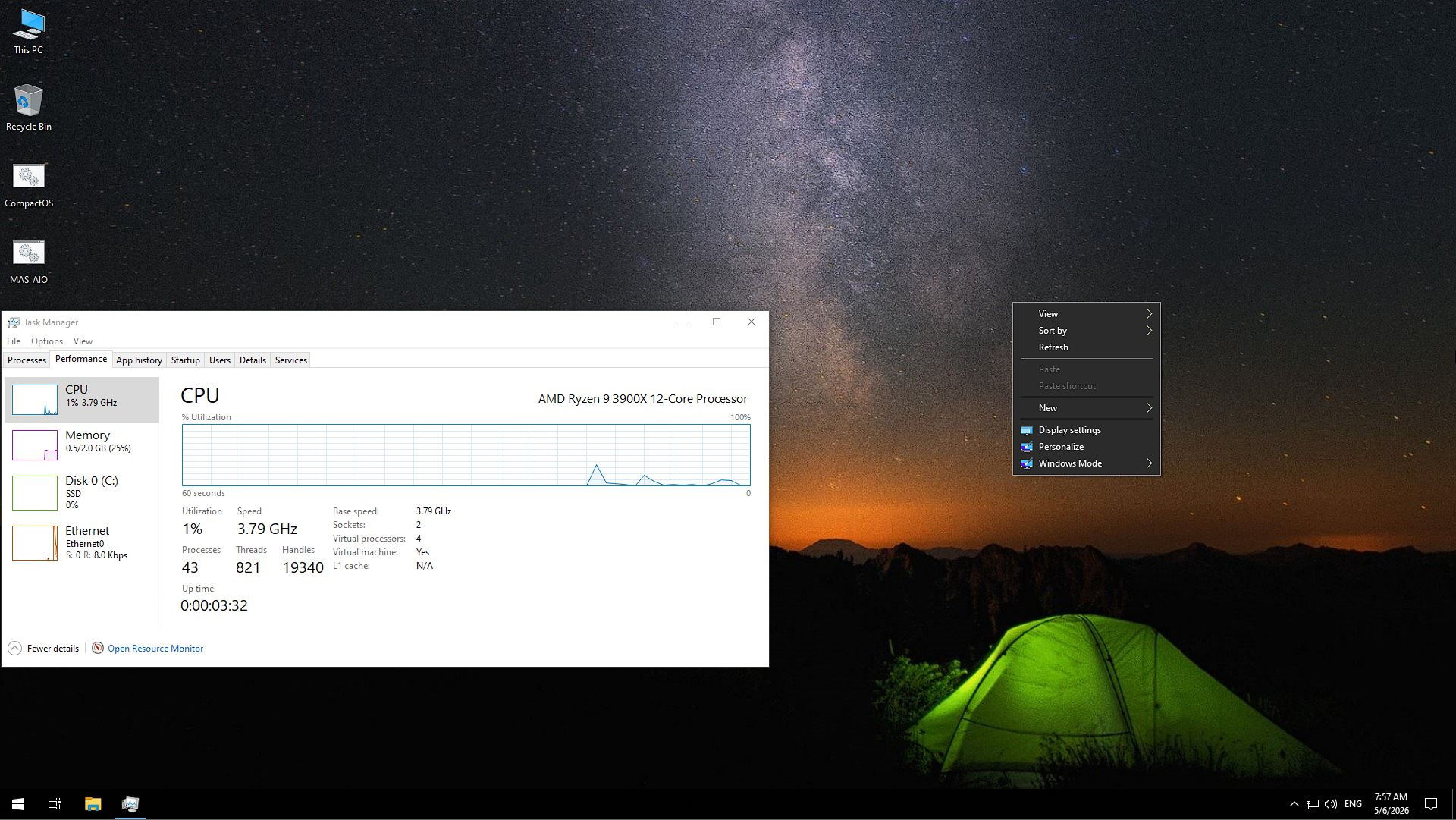Screen dimensions: 1456x820
Task: Minimize the Task Manager window
Action: tap(682, 322)
